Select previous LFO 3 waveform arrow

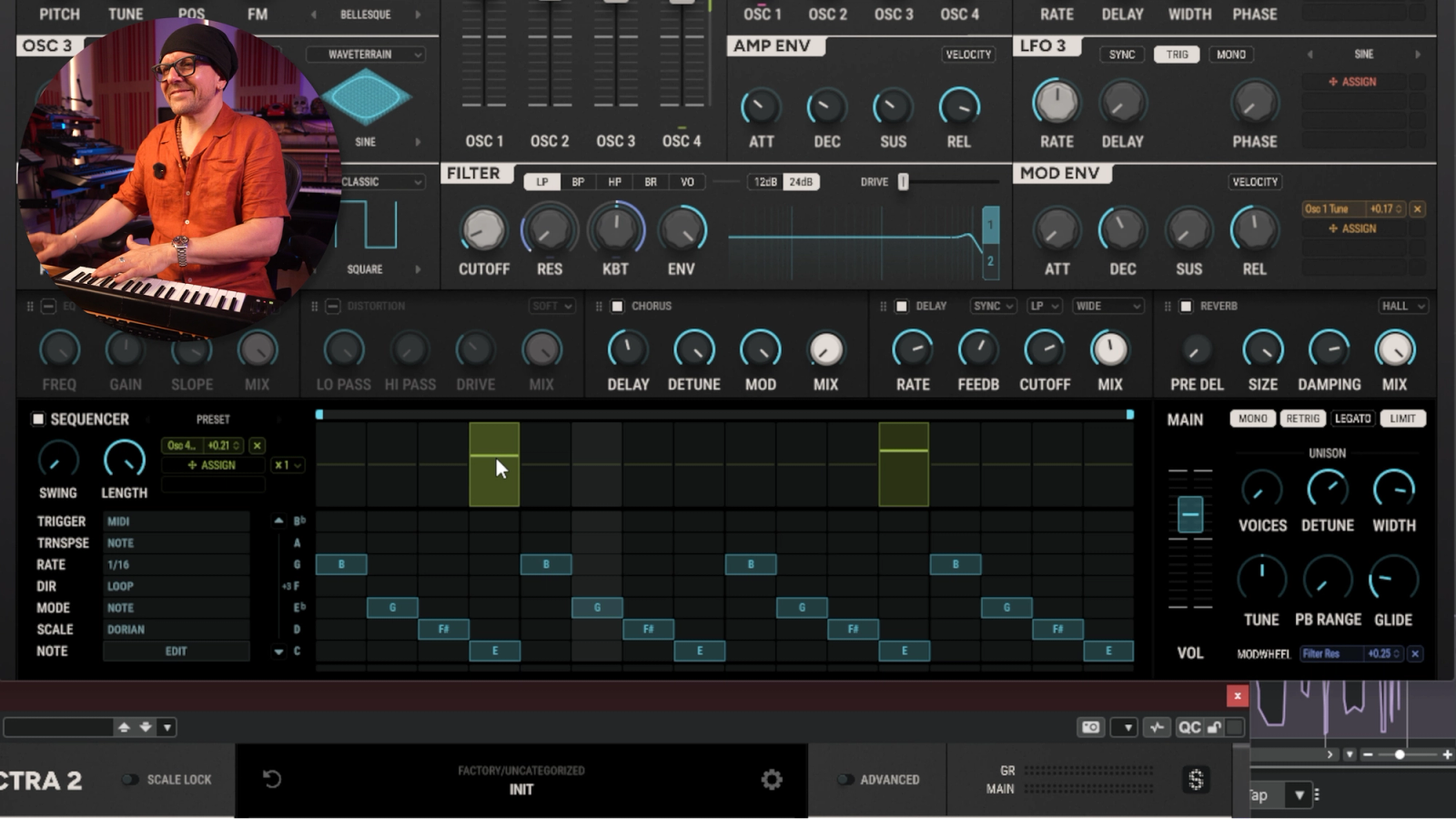1309,55
